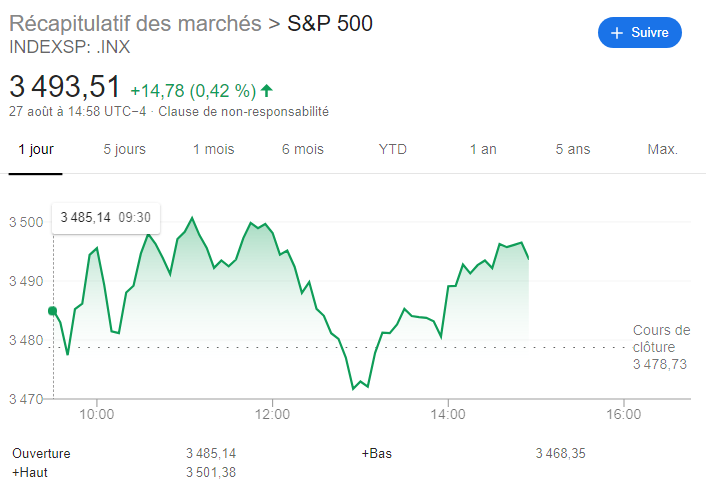Select the 1 jour tab

pyautogui.click(x=36, y=149)
